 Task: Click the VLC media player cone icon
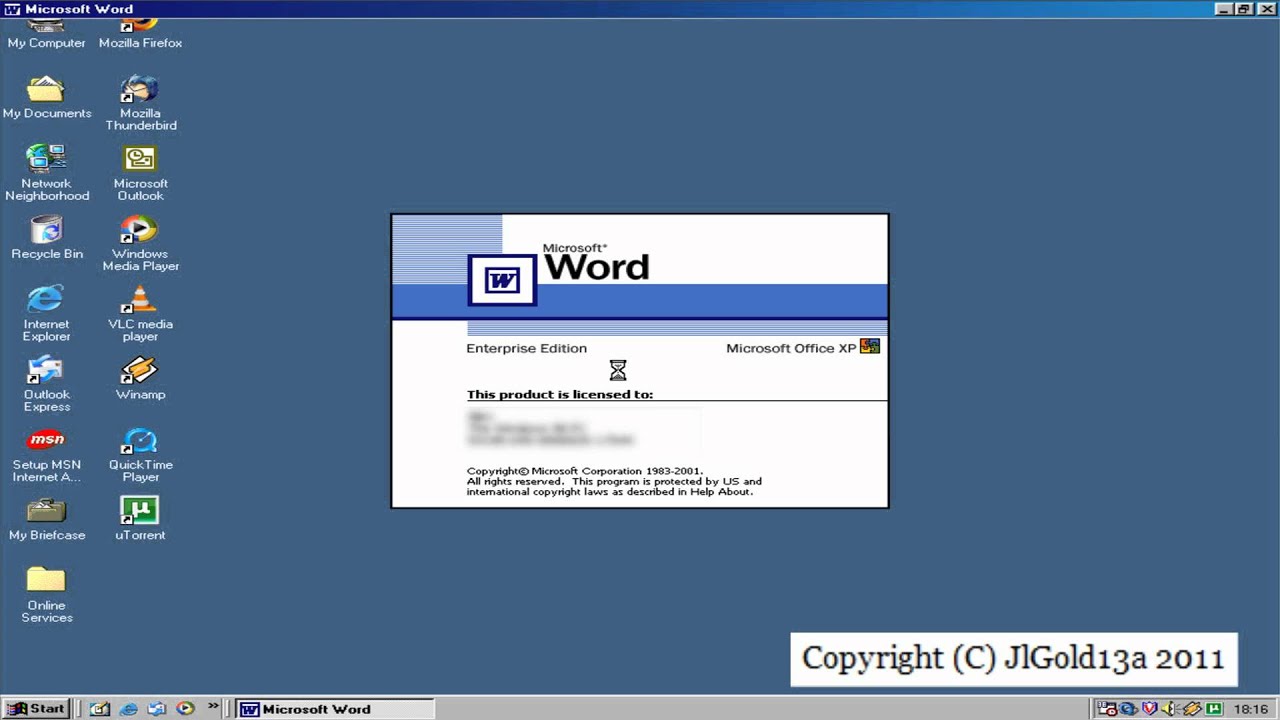(x=139, y=299)
